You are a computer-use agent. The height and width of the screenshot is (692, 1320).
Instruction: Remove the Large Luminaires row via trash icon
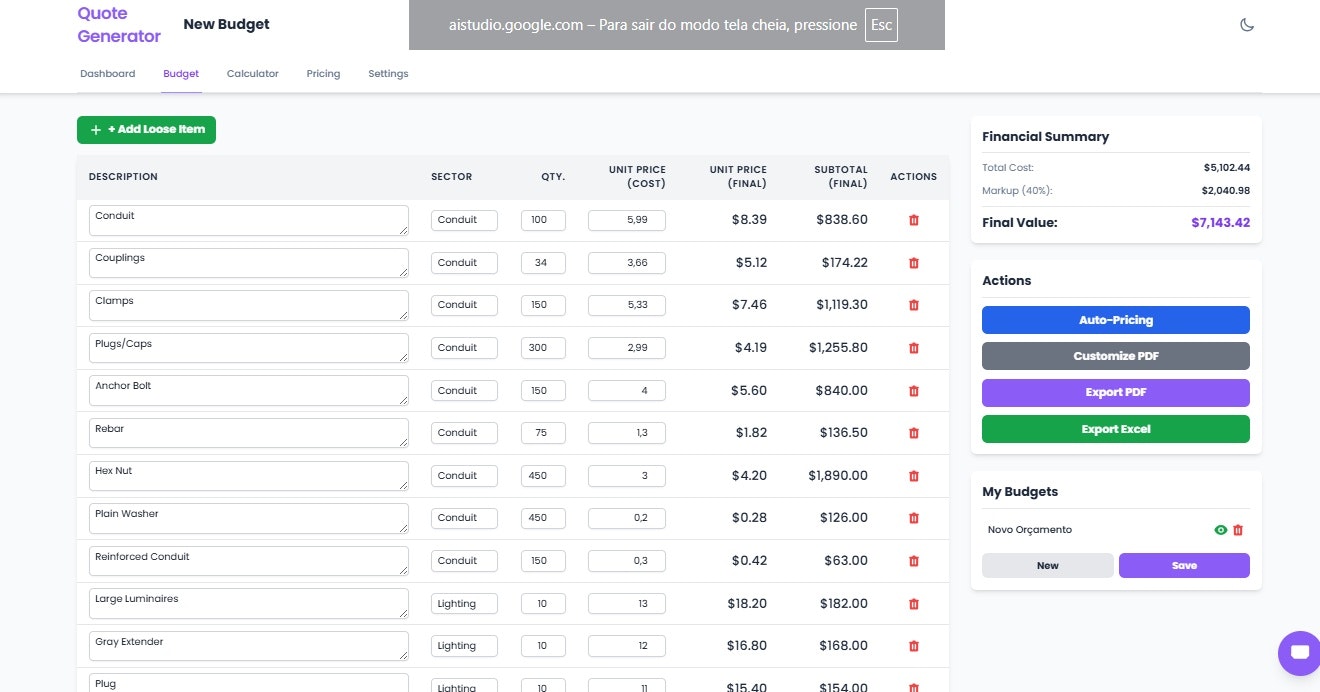point(913,603)
